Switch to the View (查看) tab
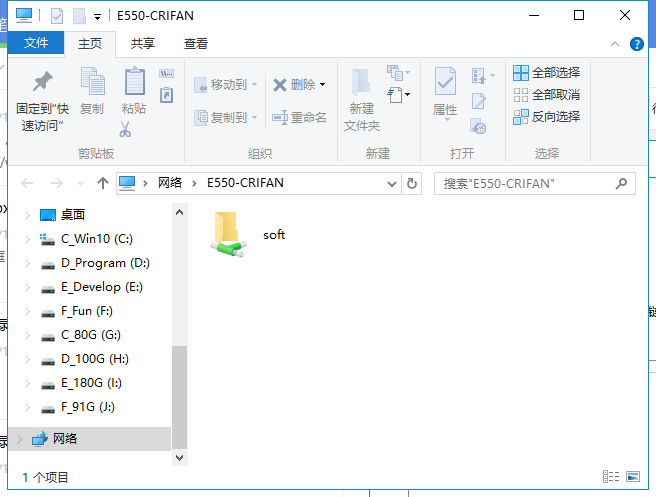The image size is (656, 497). coord(195,44)
